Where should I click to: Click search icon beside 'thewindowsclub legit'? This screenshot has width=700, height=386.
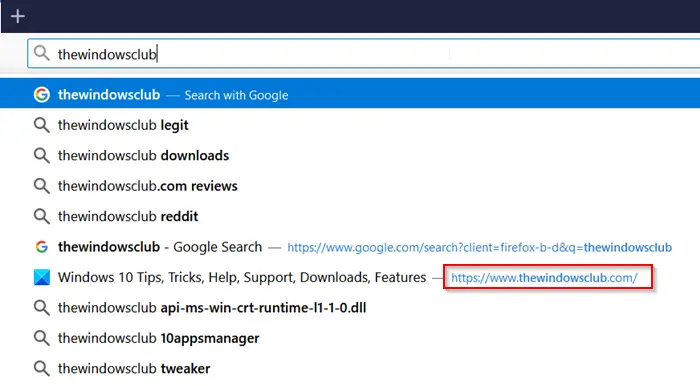tap(42, 125)
